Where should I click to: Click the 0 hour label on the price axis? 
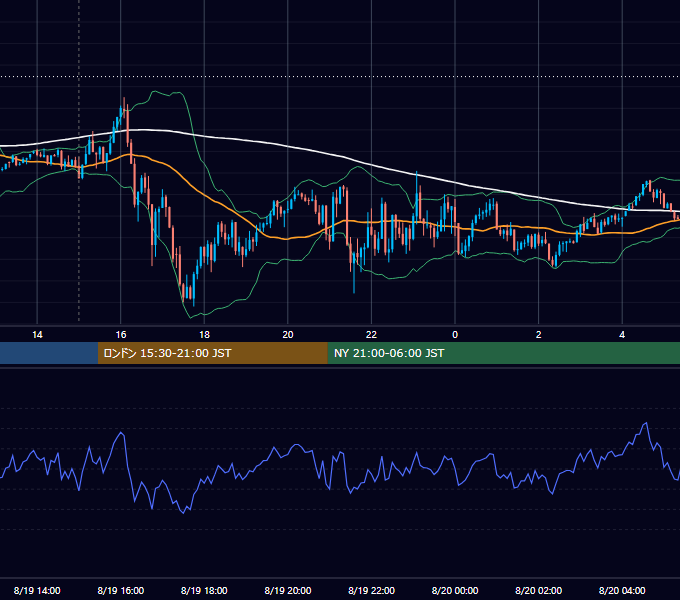[x=455, y=335]
